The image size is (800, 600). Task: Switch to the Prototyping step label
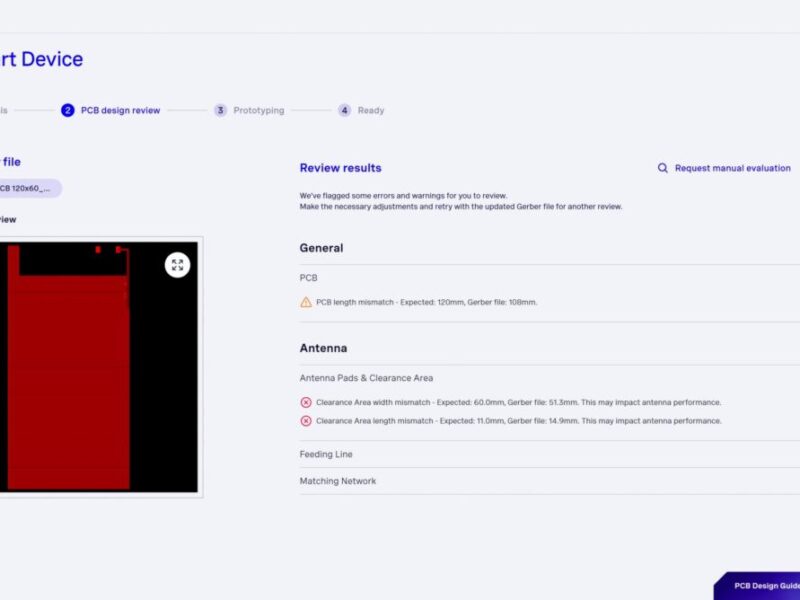pos(258,110)
